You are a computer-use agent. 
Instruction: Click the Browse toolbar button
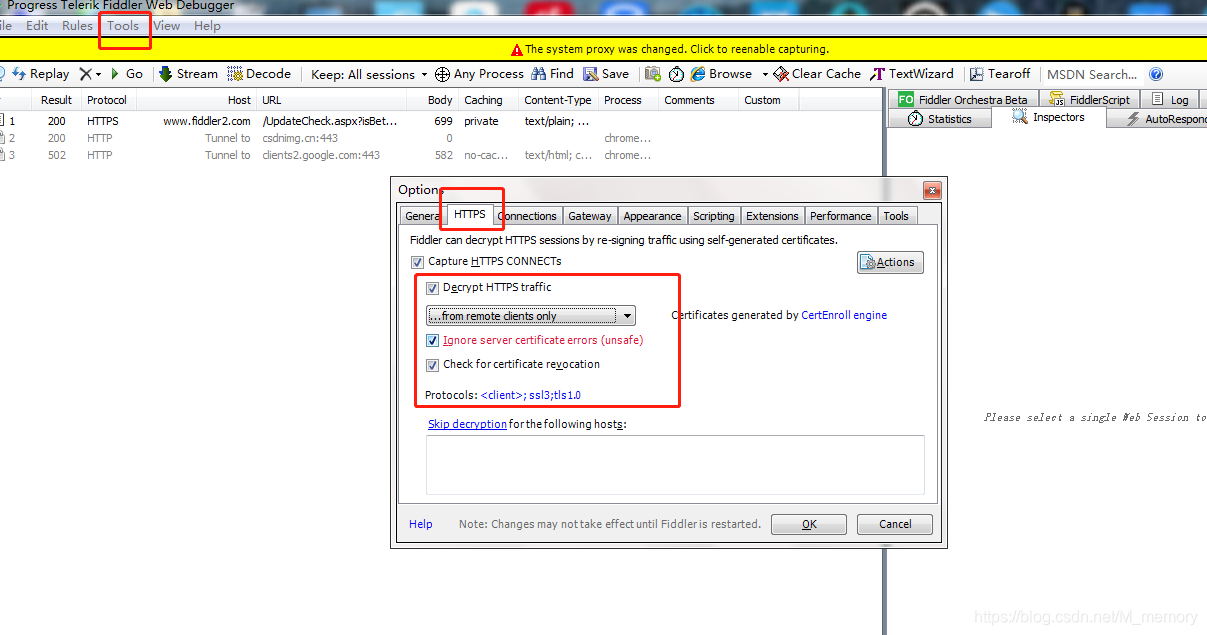tap(722, 74)
